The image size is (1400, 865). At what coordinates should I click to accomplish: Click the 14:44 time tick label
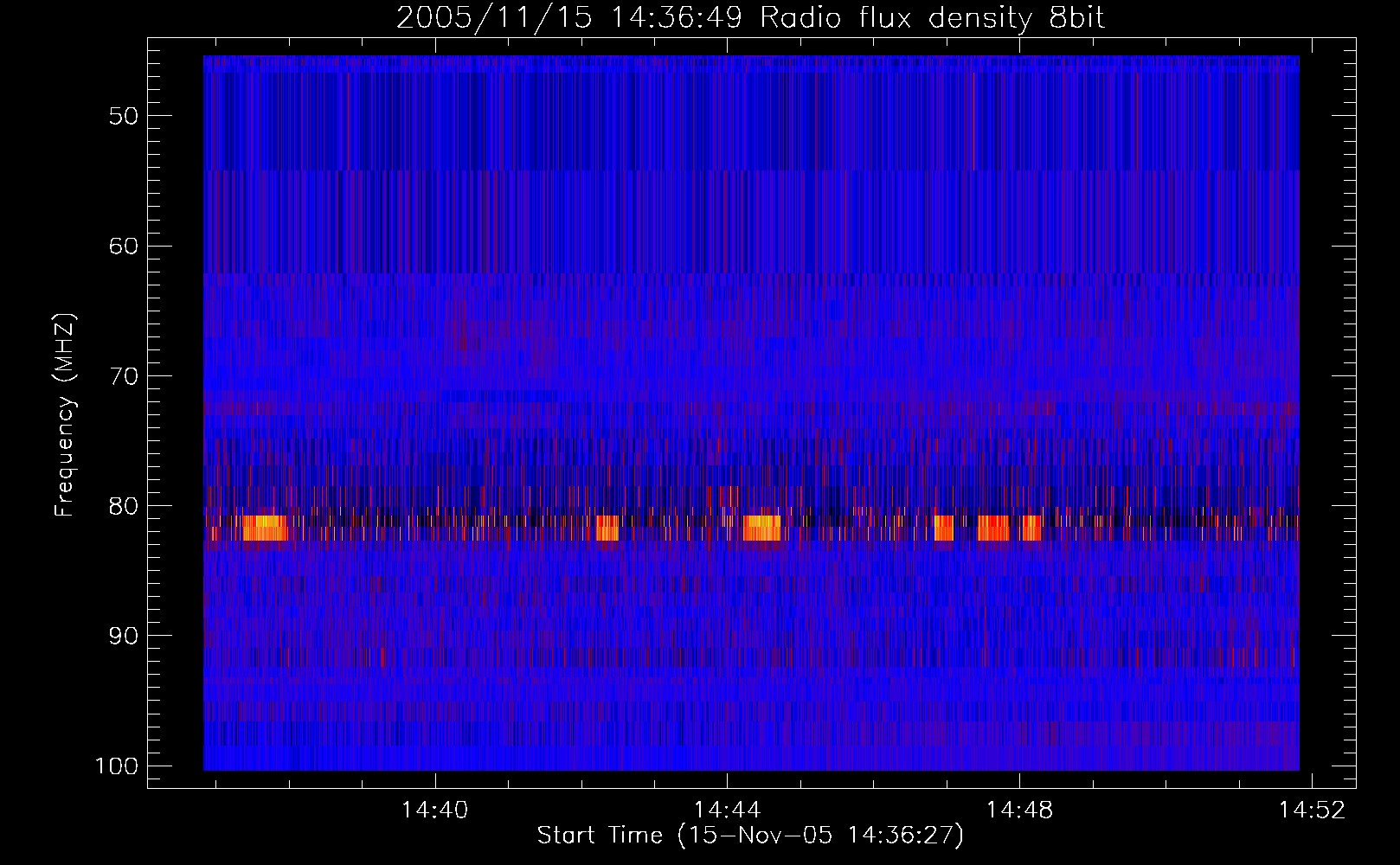pos(728,811)
